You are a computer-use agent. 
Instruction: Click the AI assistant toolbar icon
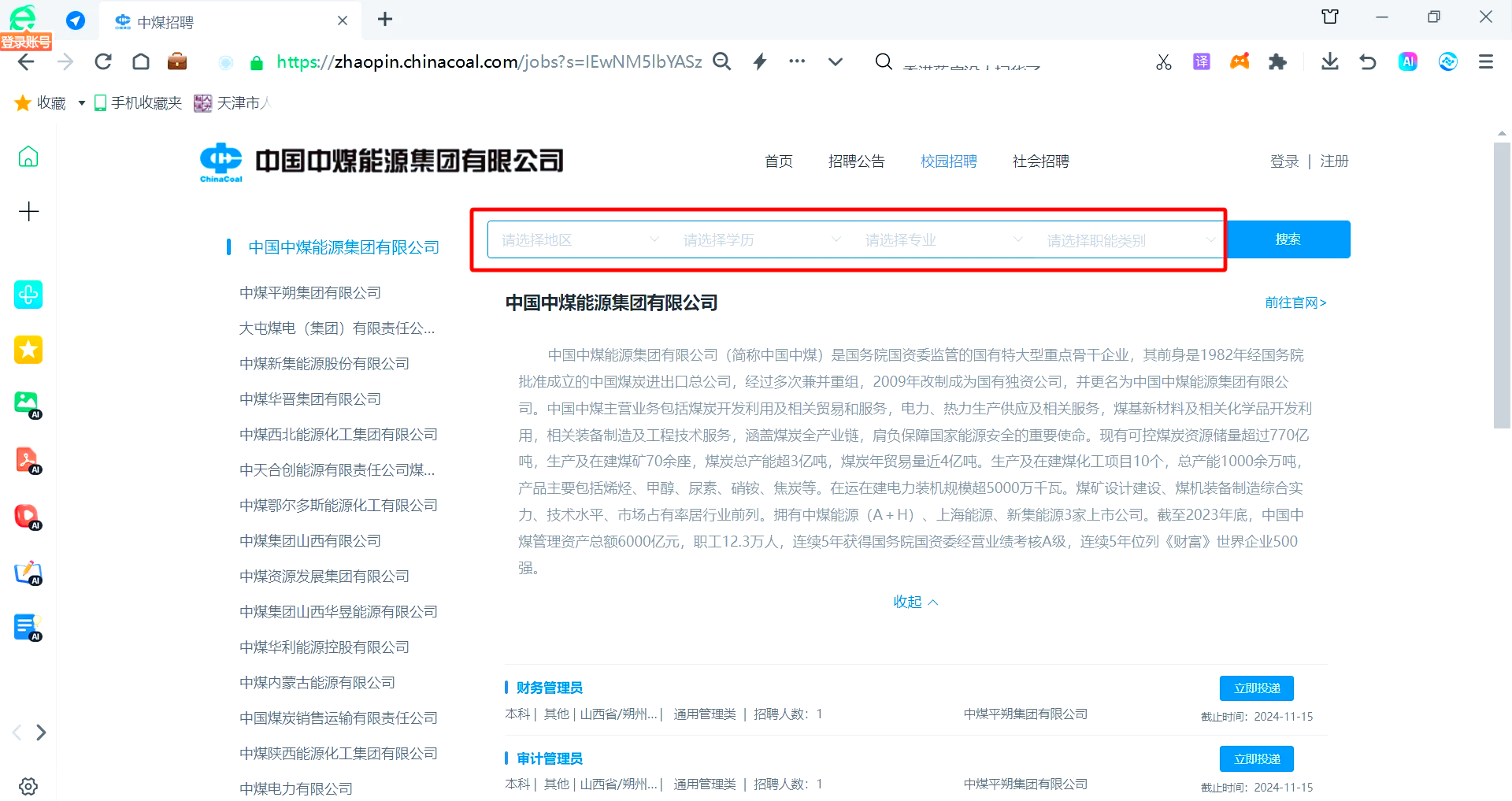point(1408,61)
